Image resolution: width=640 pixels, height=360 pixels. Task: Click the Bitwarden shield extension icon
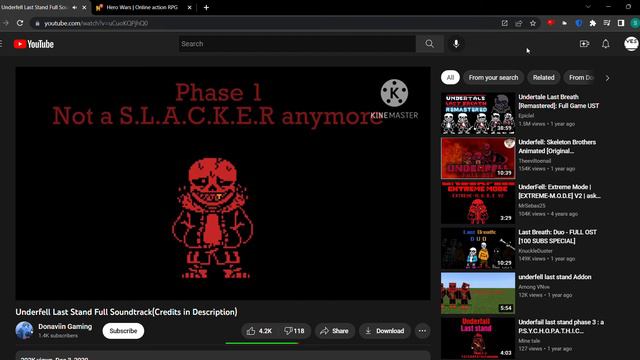[x=578, y=23]
